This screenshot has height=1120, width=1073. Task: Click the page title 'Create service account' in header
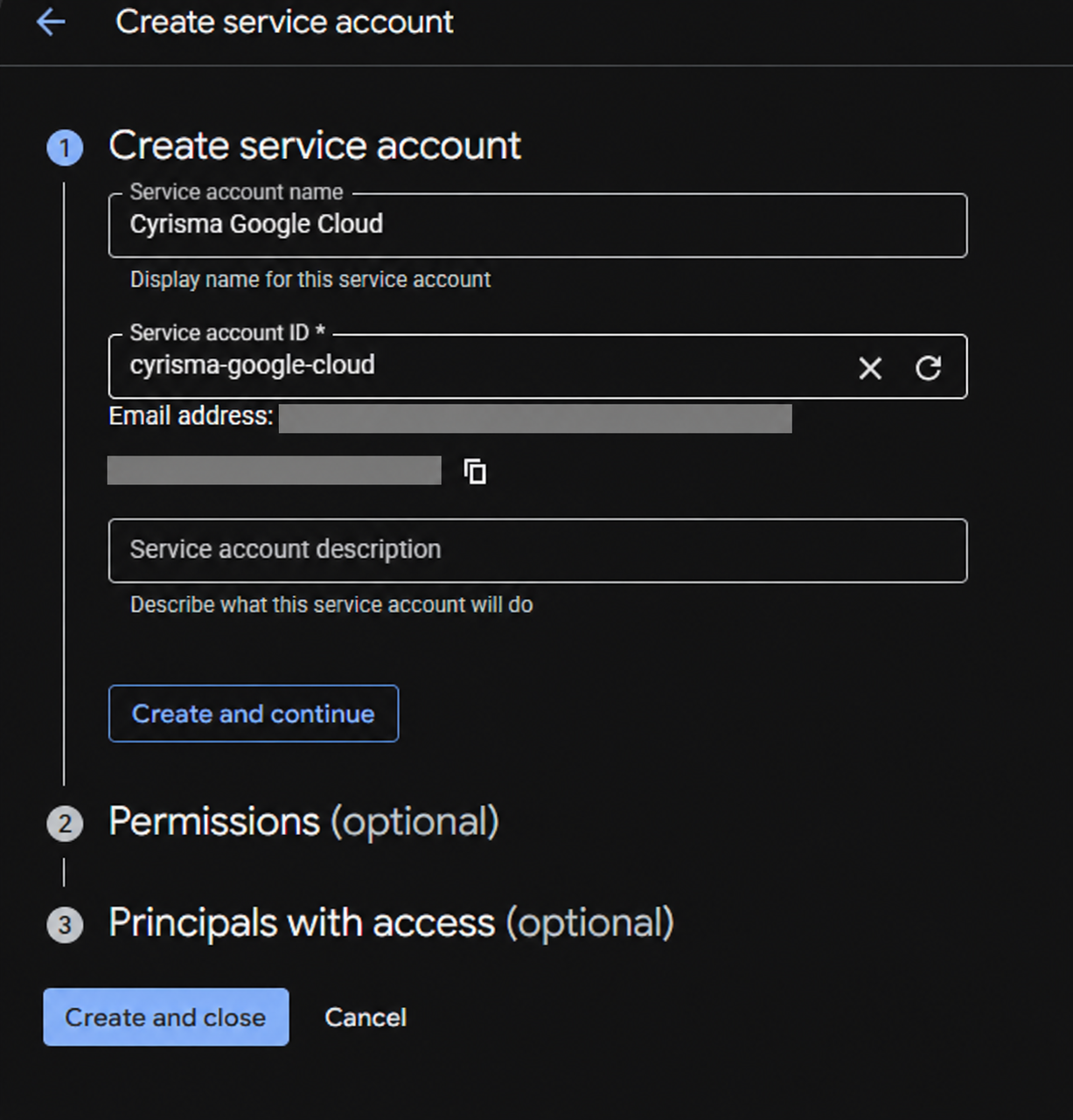(x=285, y=22)
